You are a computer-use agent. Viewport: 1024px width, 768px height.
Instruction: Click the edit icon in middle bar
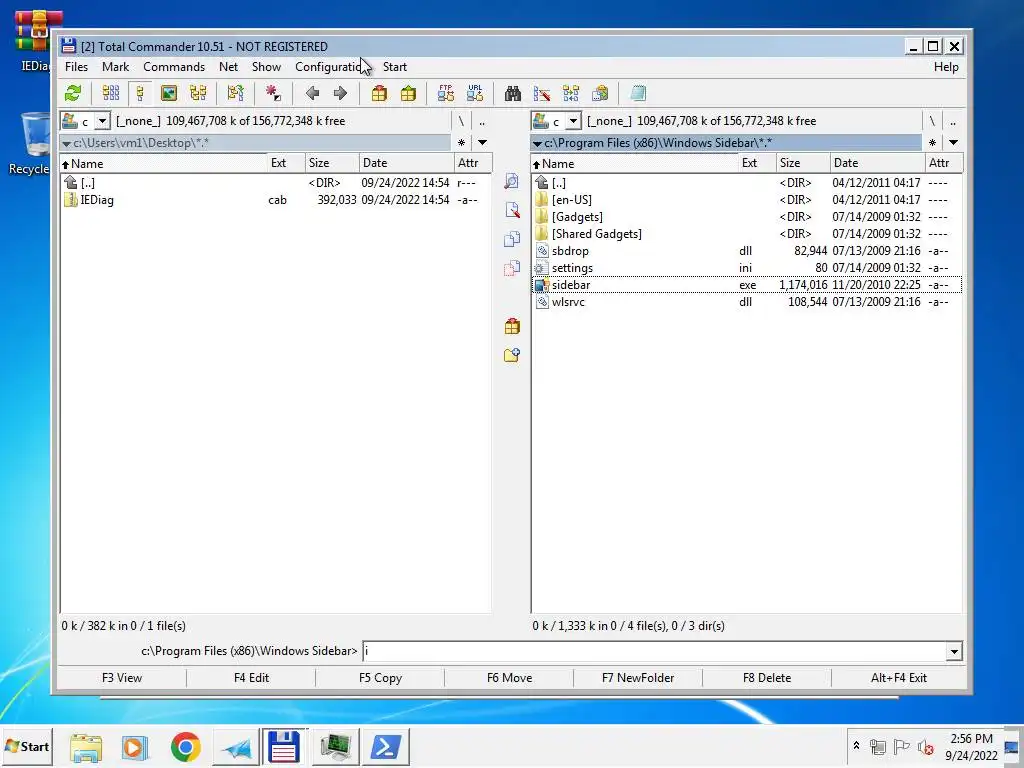pos(512,210)
